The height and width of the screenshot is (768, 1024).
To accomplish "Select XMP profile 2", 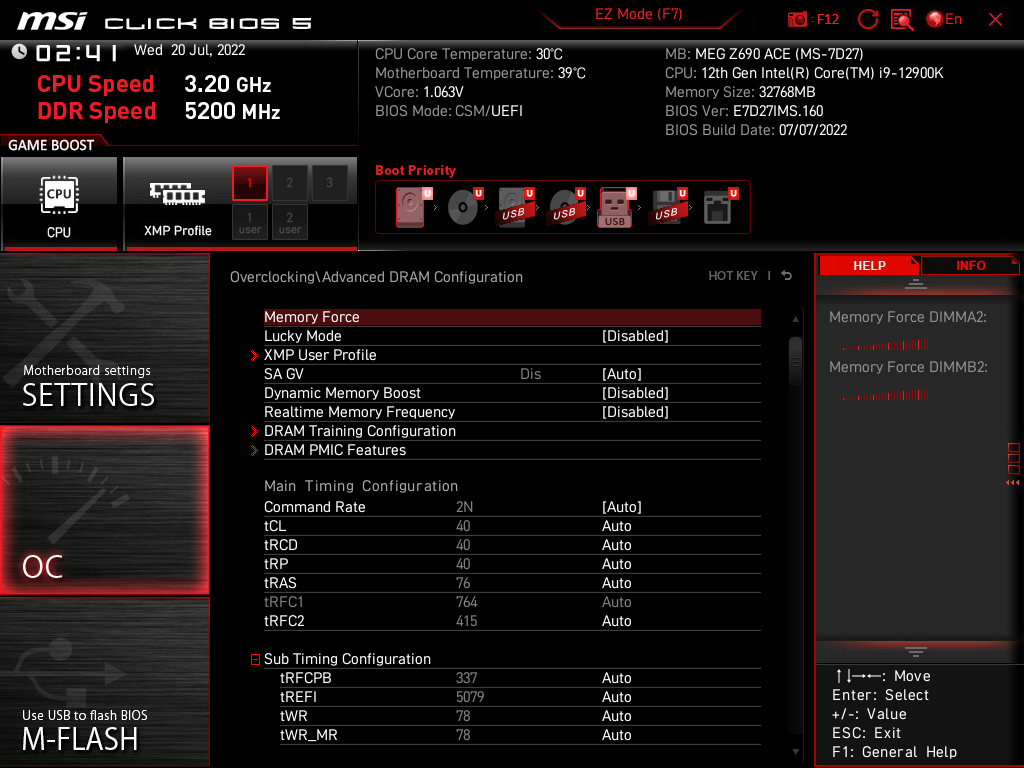I will [289, 183].
